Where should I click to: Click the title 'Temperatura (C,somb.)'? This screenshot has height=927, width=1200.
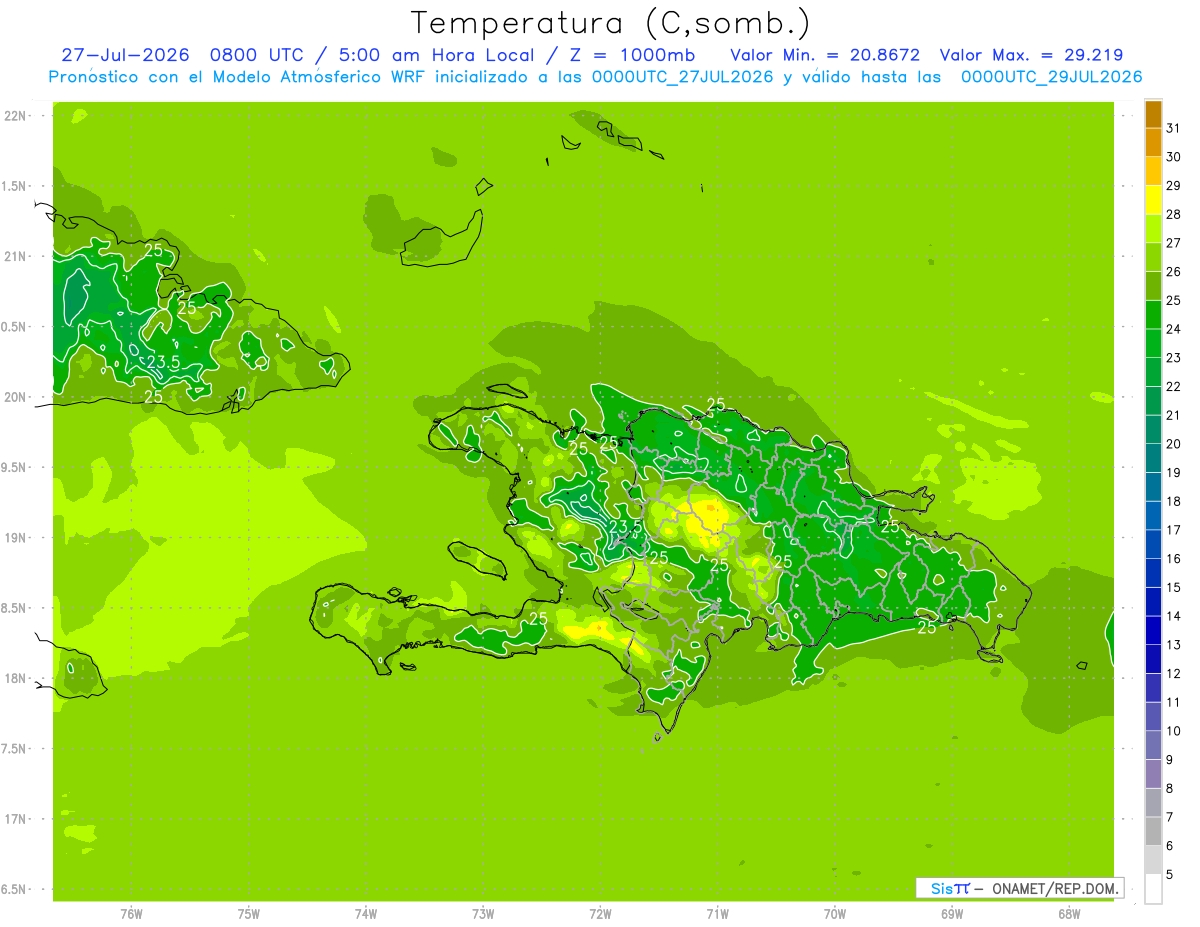[x=610, y=23]
